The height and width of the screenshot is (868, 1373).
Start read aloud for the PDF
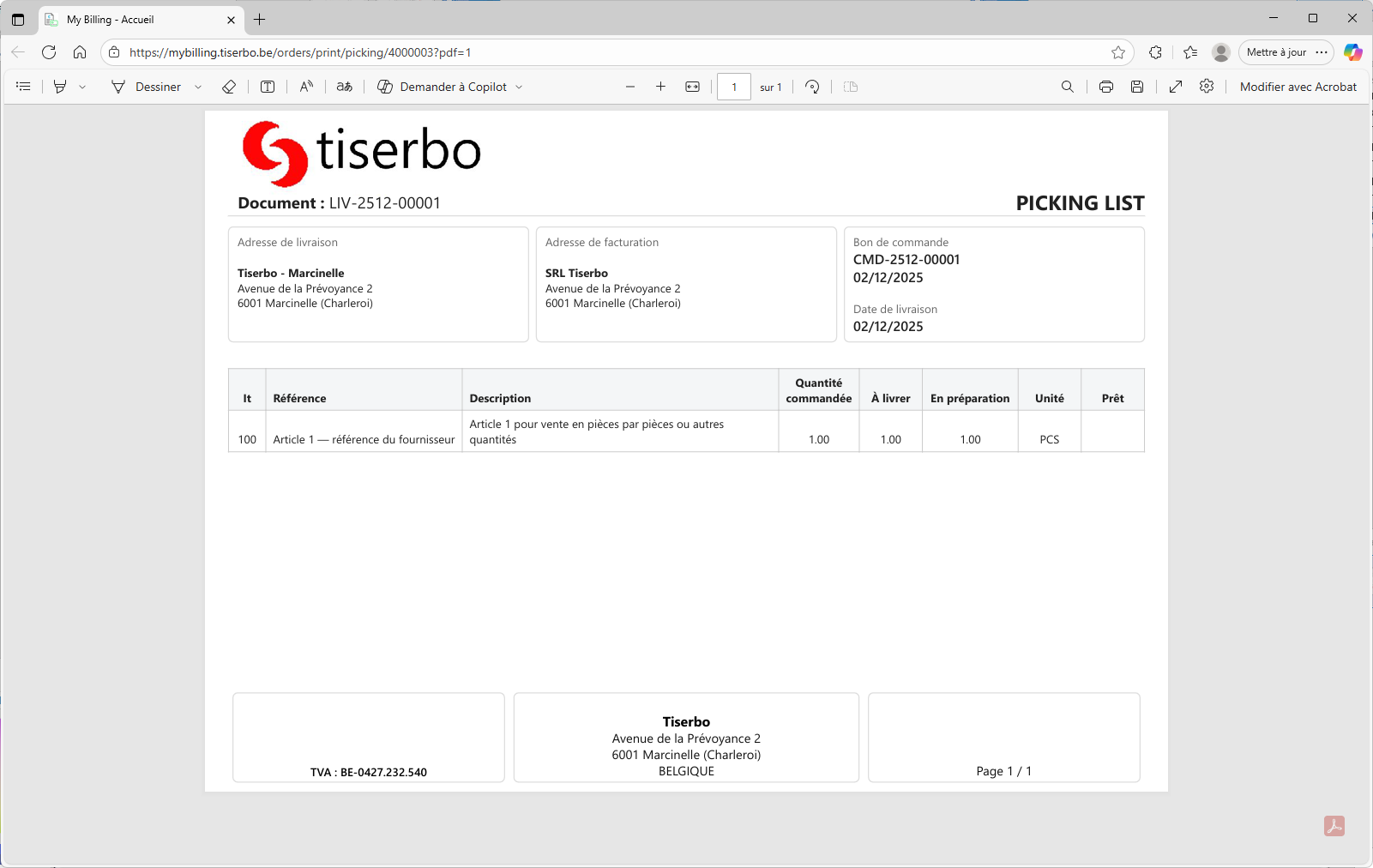[x=306, y=87]
